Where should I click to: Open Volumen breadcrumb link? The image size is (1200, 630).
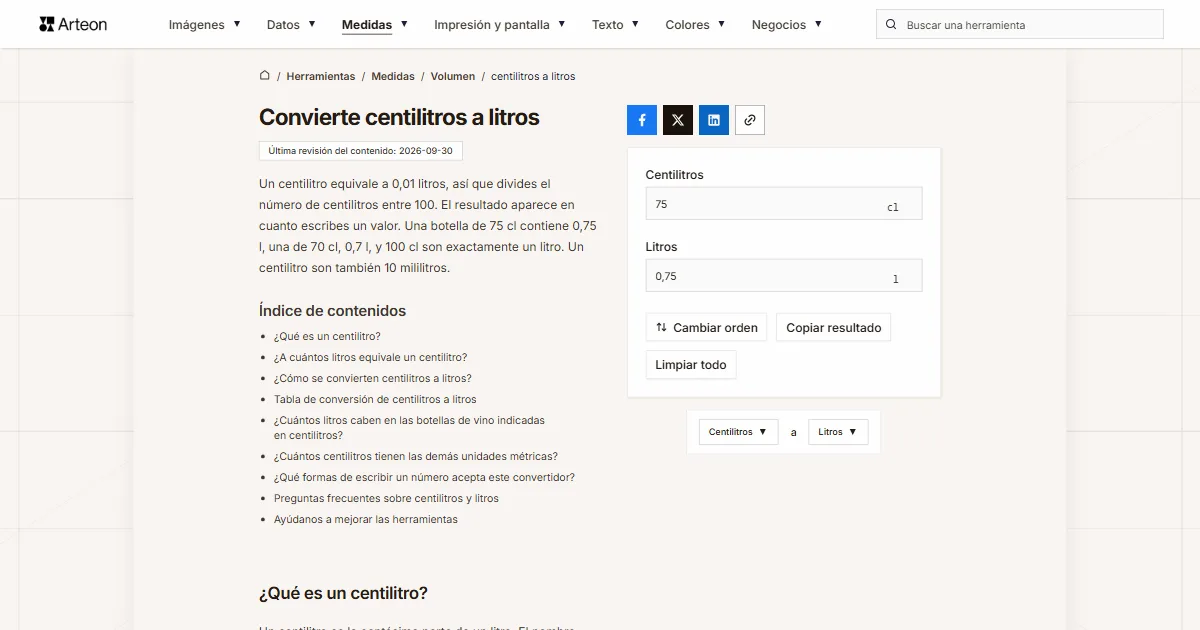[453, 76]
